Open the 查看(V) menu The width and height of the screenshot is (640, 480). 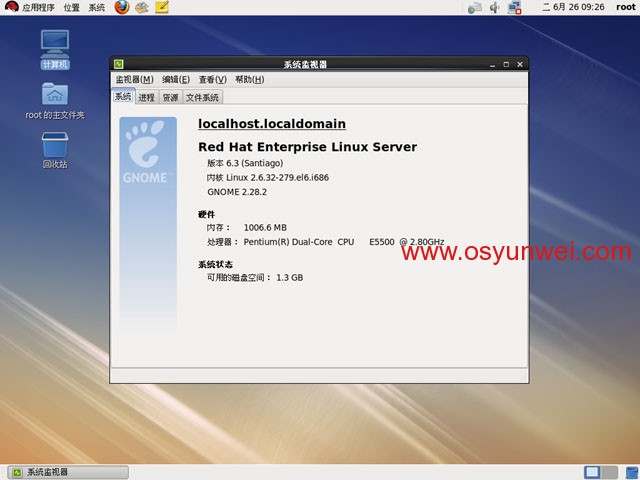[212, 80]
